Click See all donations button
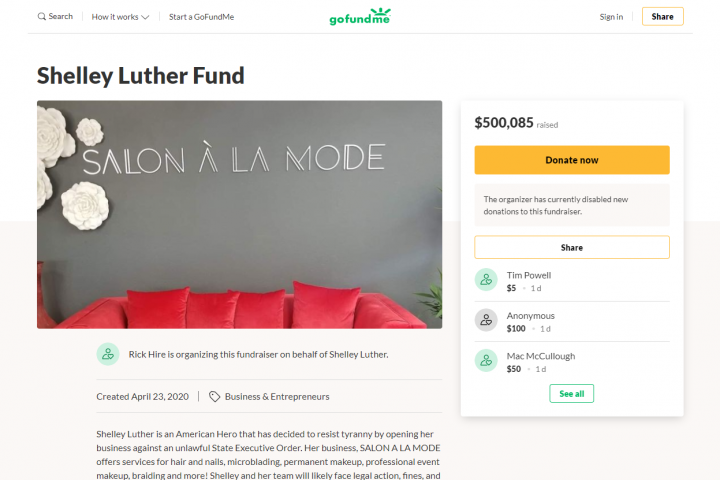The height and width of the screenshot is (480, 720). coord(572,394)
